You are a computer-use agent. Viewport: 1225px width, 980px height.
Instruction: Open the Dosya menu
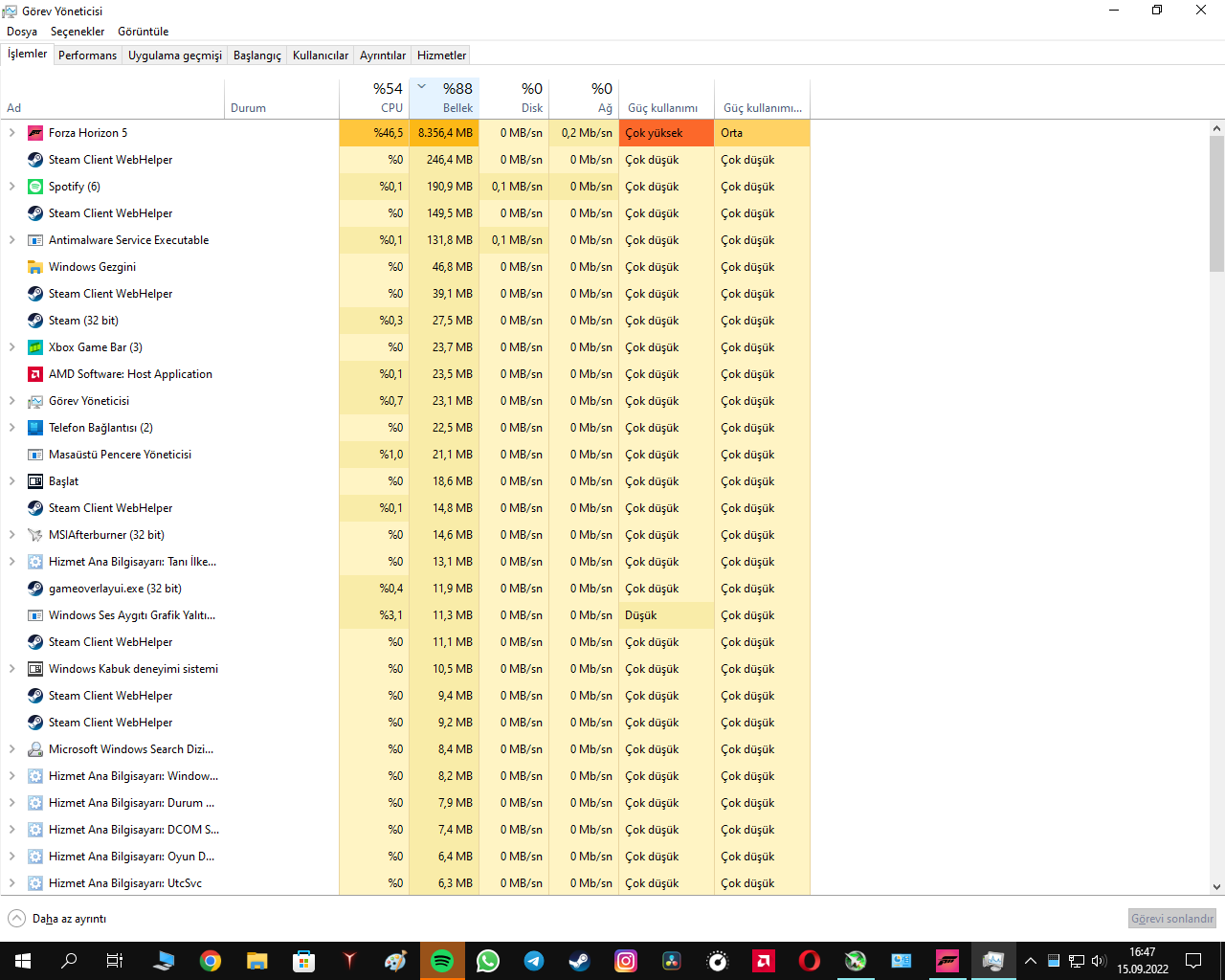point(22,32)
